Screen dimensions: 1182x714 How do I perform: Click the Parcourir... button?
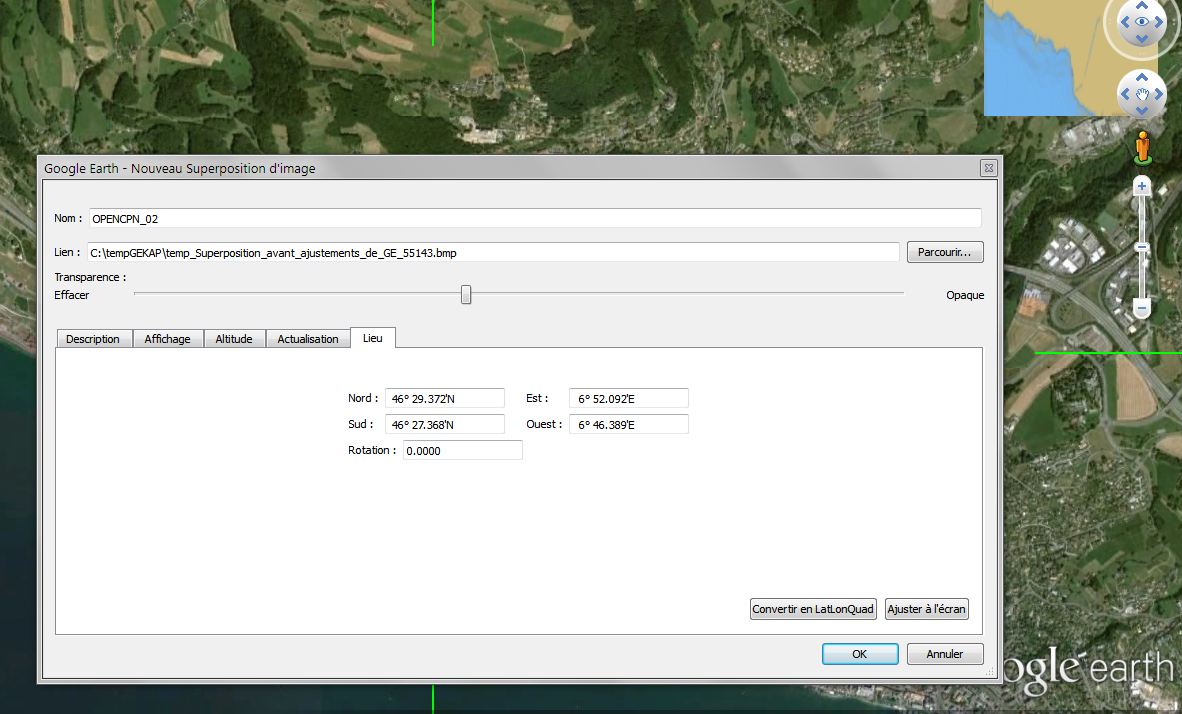point(945,252)
